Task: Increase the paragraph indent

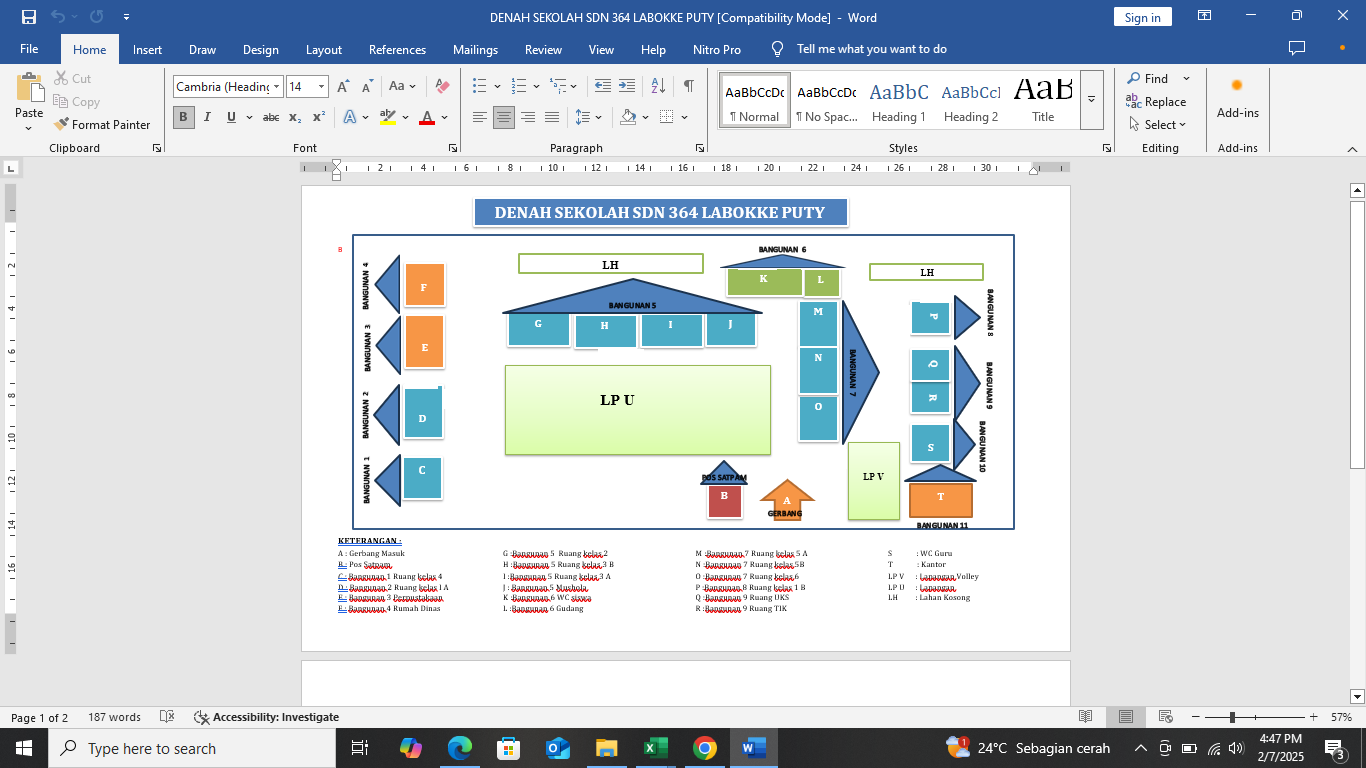Action: 627,87
